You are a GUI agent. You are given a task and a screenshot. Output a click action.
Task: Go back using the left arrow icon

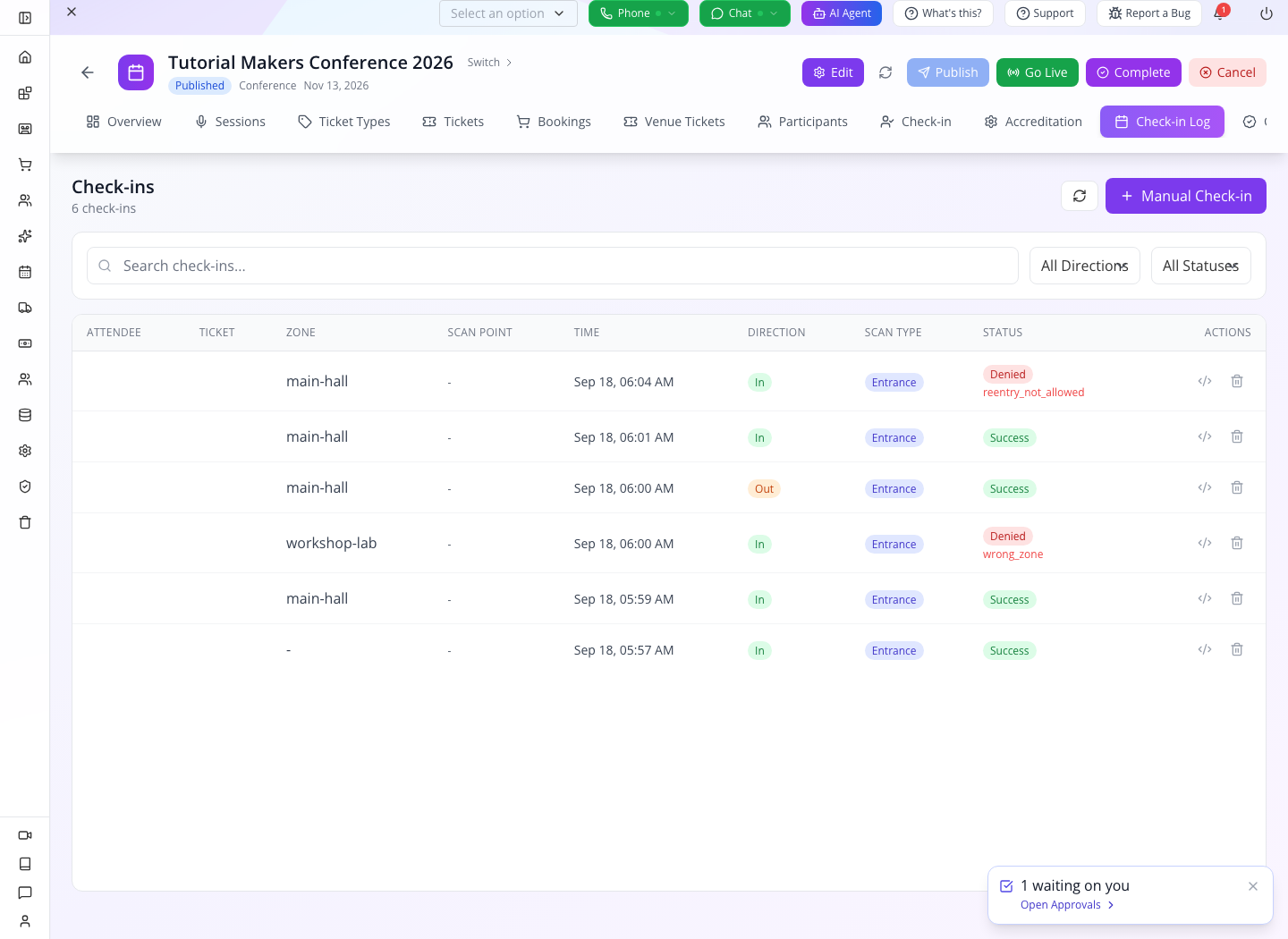[x=88, y=72]
